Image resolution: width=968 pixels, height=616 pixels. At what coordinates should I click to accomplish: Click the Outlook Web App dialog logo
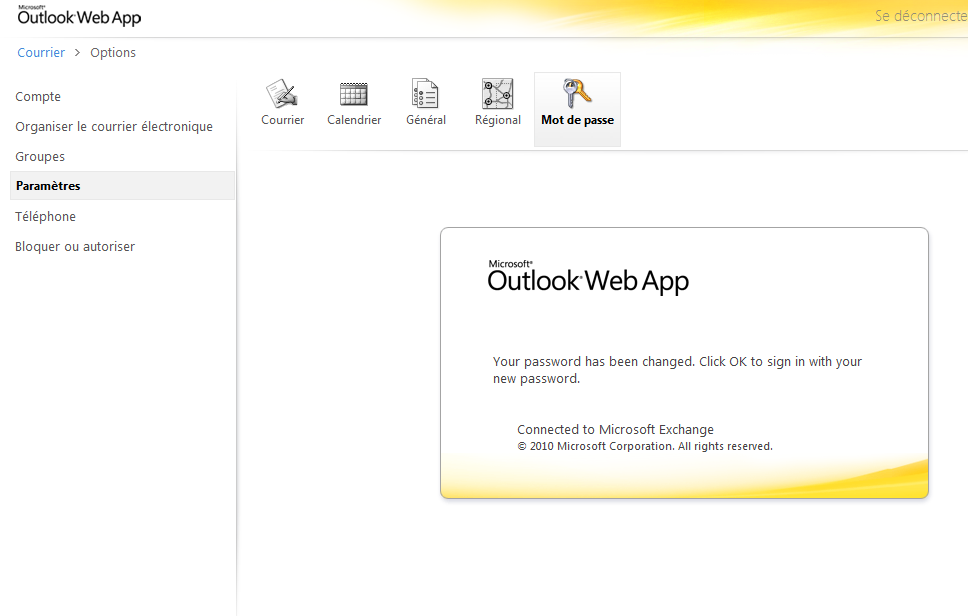tap(588, 277)
